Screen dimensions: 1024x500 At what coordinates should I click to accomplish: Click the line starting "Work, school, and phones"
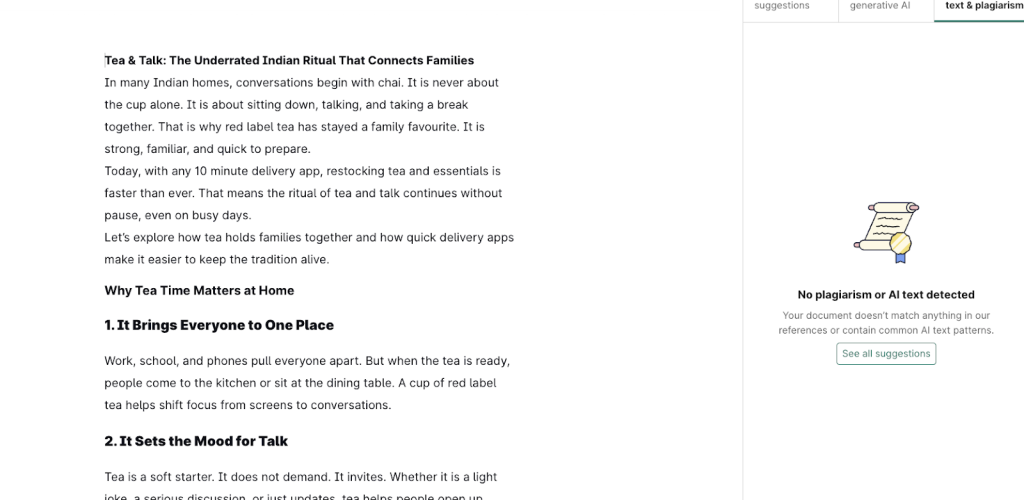307,361
